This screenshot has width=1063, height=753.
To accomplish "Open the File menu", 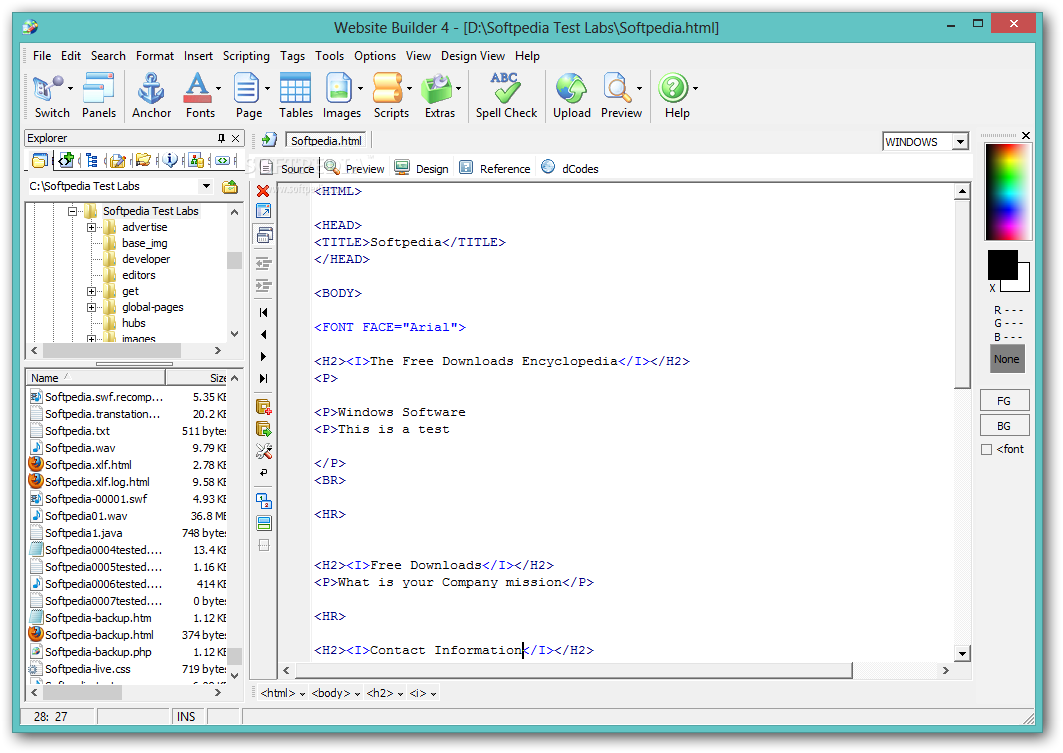I will click(42, 56).
